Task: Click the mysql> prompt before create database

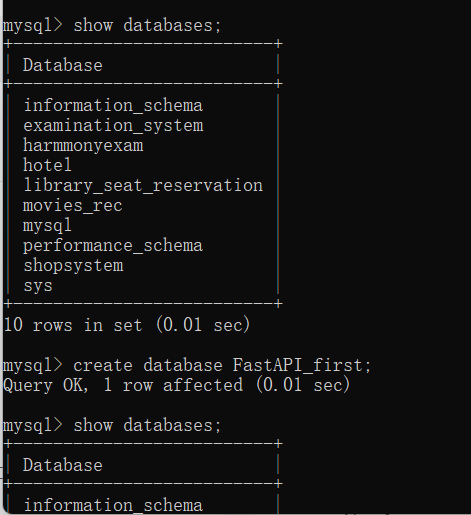Action: click(33, 366)
